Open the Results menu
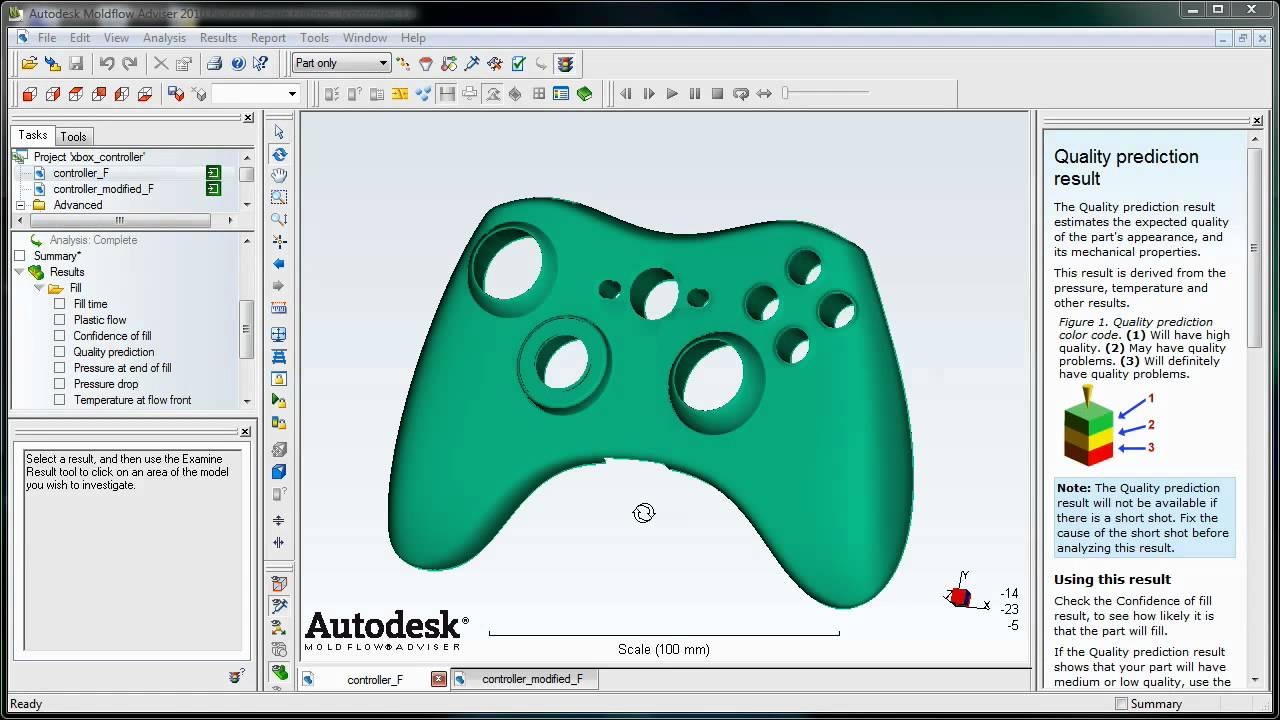Image resolution: width=1280 pixels, height=720 pixels. tap(218, 38)
